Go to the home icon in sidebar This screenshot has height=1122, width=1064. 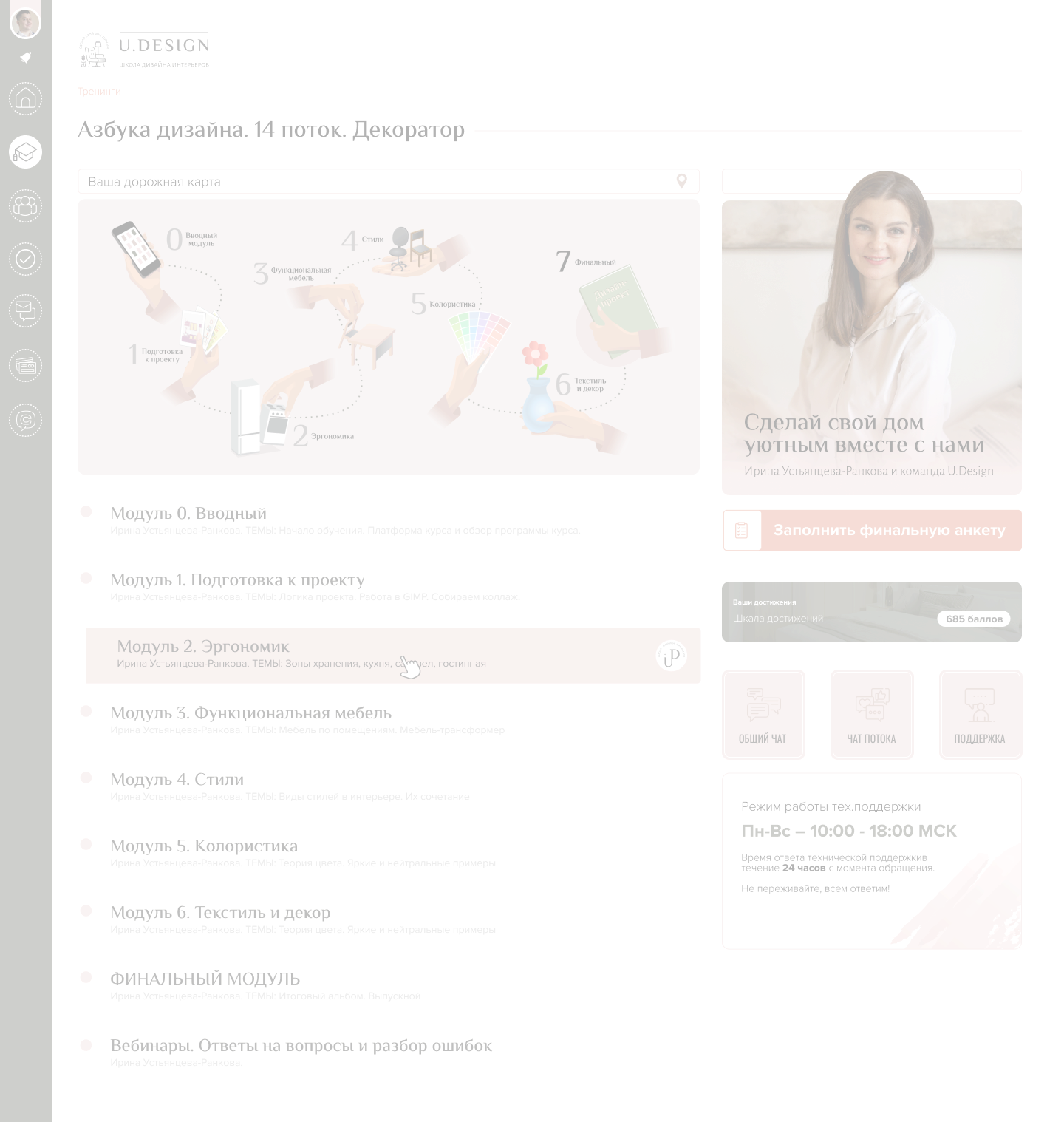coord(25,98)
